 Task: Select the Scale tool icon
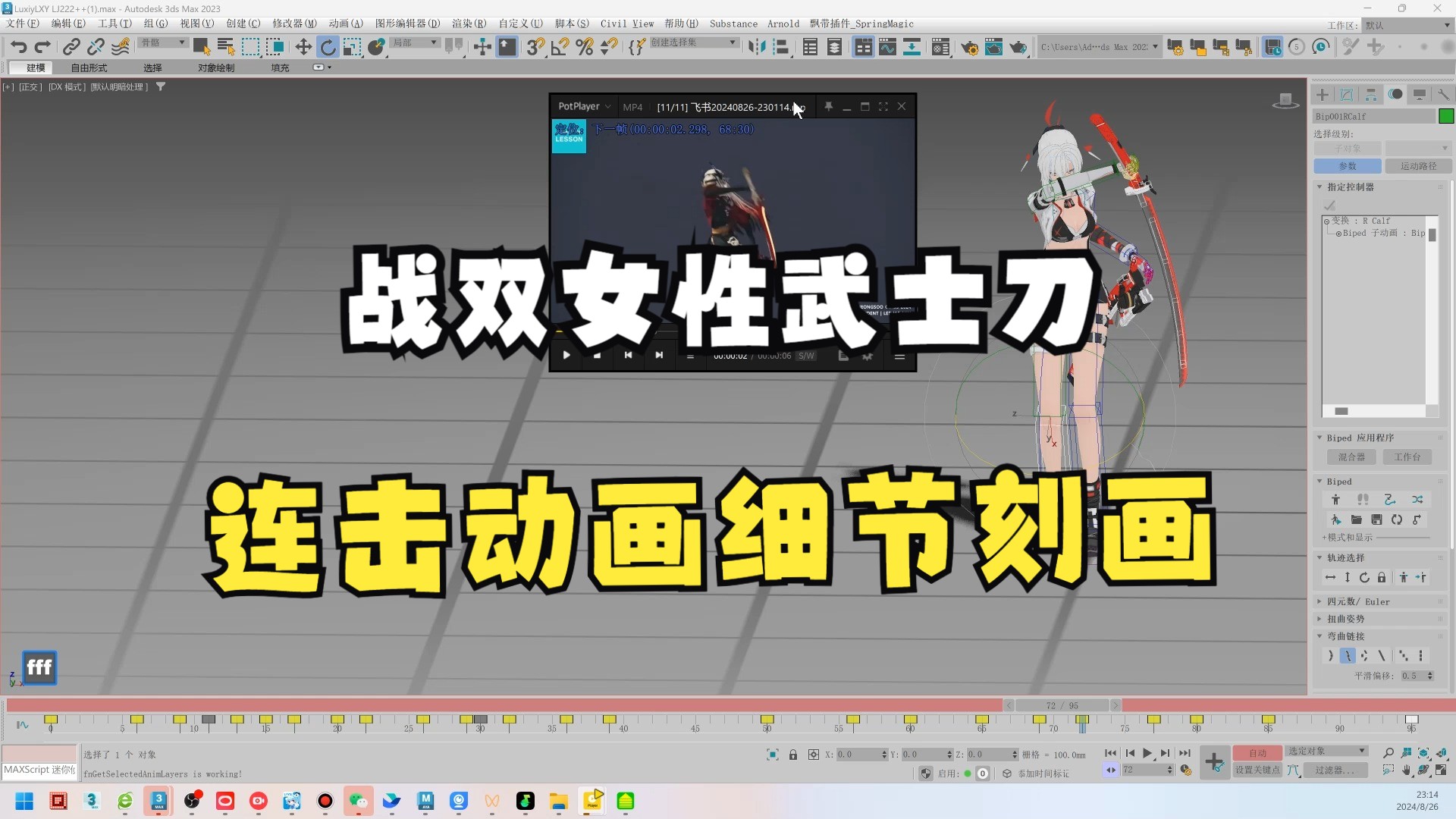point(352,47)
